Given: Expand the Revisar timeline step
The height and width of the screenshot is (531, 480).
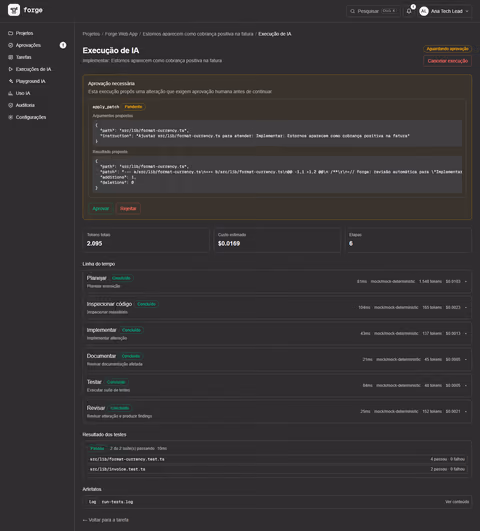Looking at the screenshot, I should [x=277, y=411].
